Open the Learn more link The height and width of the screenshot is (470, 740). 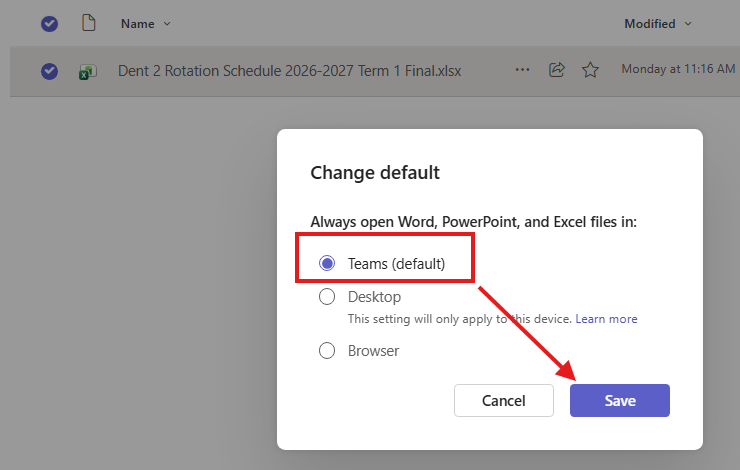tap(606, 319)
